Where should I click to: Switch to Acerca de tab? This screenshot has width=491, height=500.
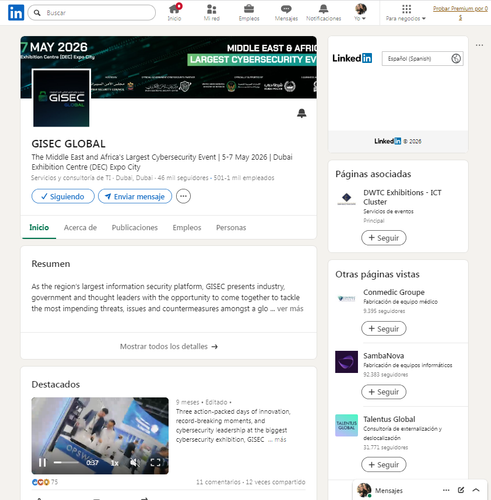click(80, 228)
